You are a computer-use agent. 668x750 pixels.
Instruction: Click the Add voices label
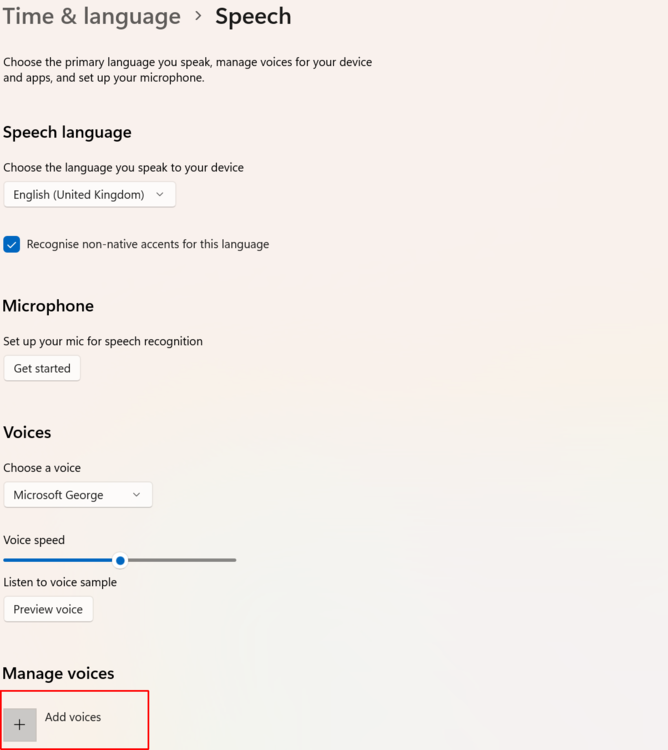click(73, 717)
